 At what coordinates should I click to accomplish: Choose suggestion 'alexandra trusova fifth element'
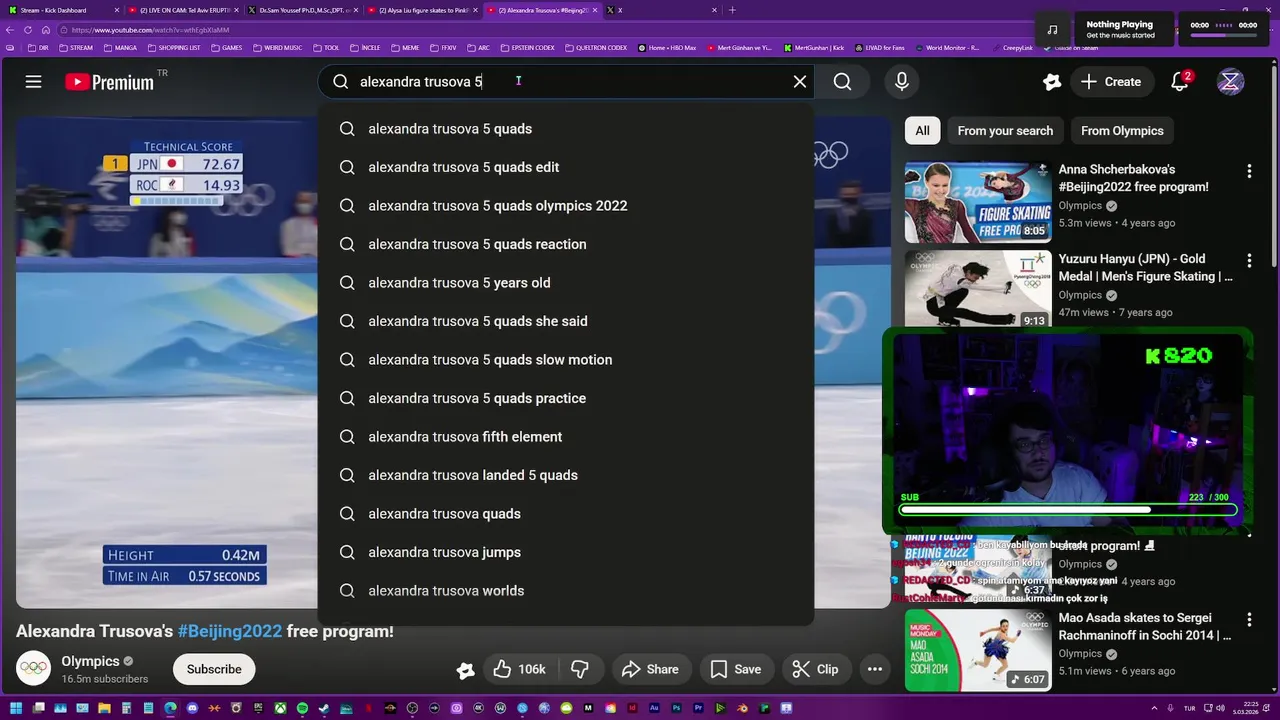566,437
